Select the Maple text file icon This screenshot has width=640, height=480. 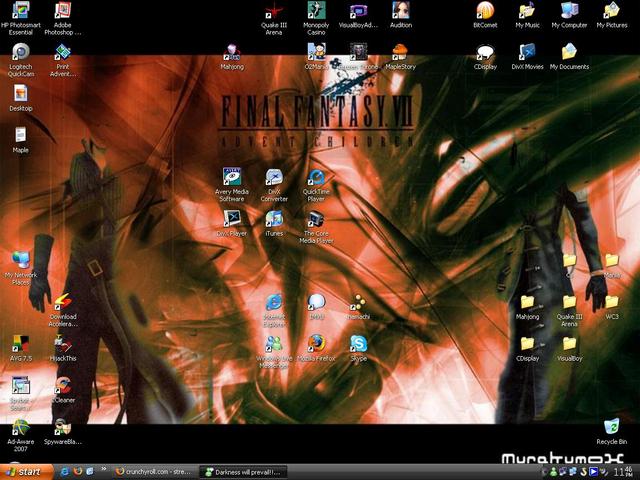point(20,140)
